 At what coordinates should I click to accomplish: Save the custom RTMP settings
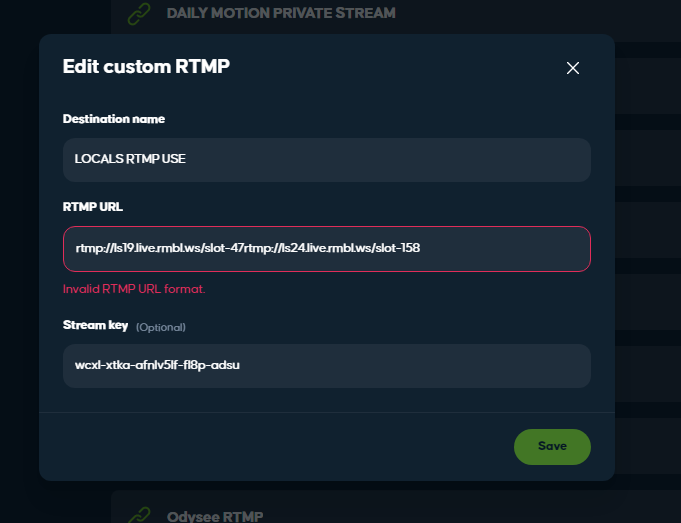(552, 447)
